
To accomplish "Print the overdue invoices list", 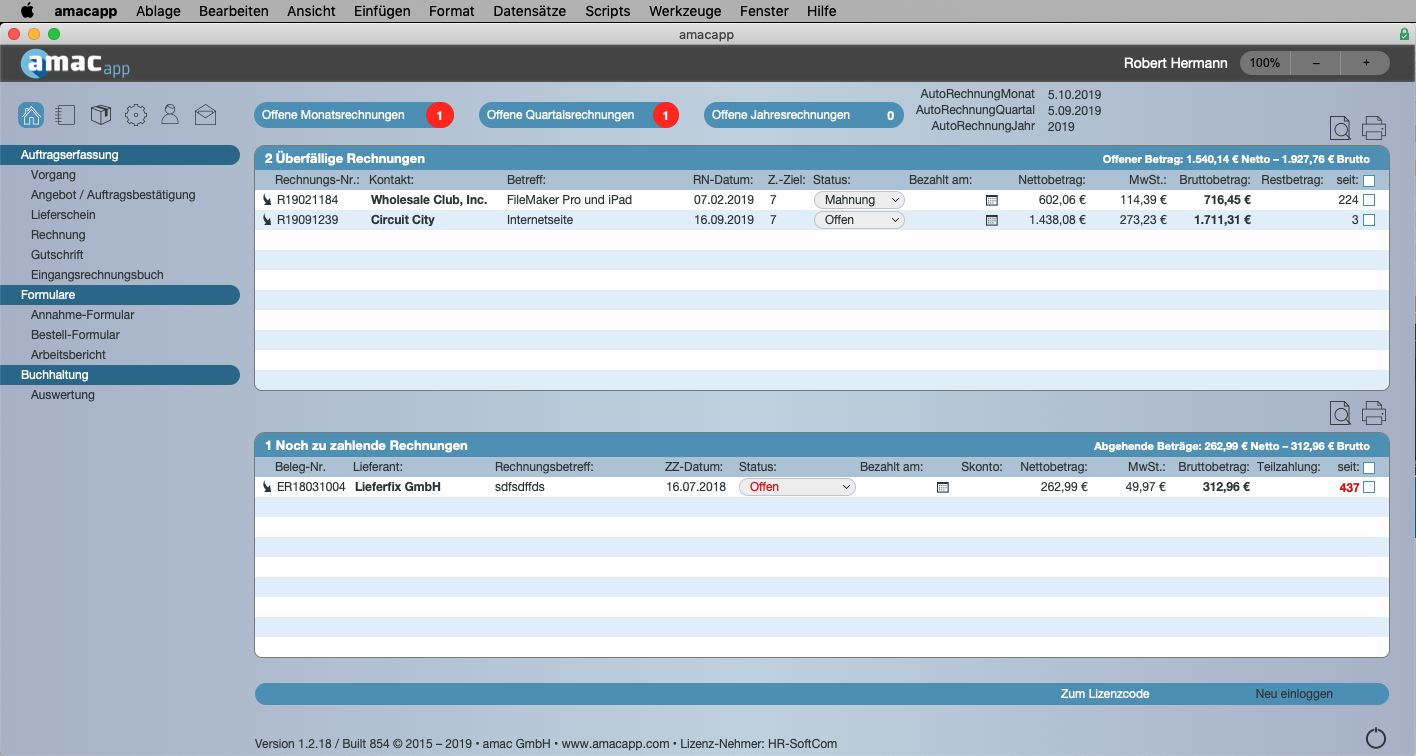I will pyautogui.click(x=1374, y=128).
